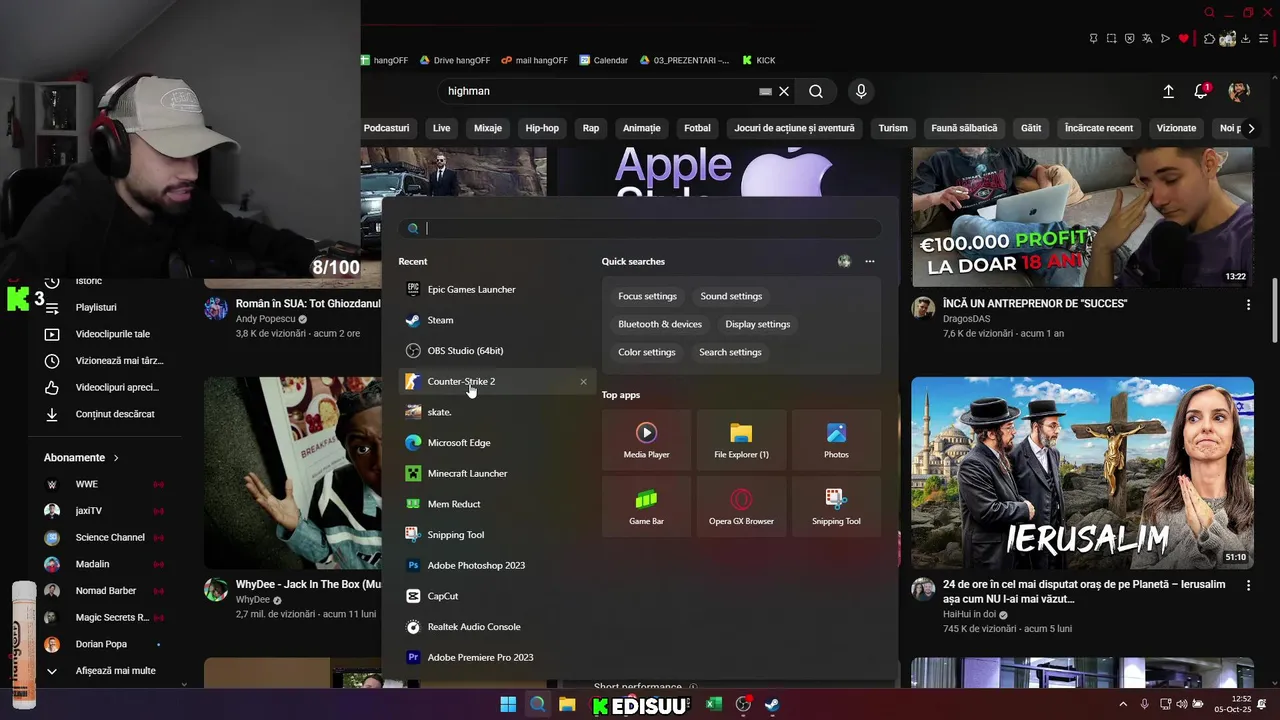This screenshot has width=1280, height=720.
Task: Click Opera GX tab search magnifier
Action: tap(1210, 12)
